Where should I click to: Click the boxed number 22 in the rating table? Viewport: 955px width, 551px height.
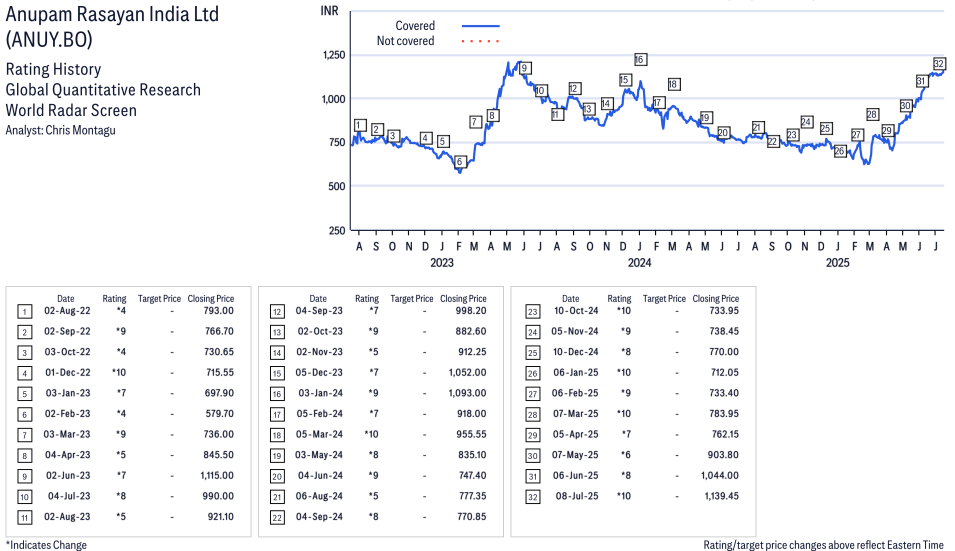pyautogui.click(x=277, y=518)
